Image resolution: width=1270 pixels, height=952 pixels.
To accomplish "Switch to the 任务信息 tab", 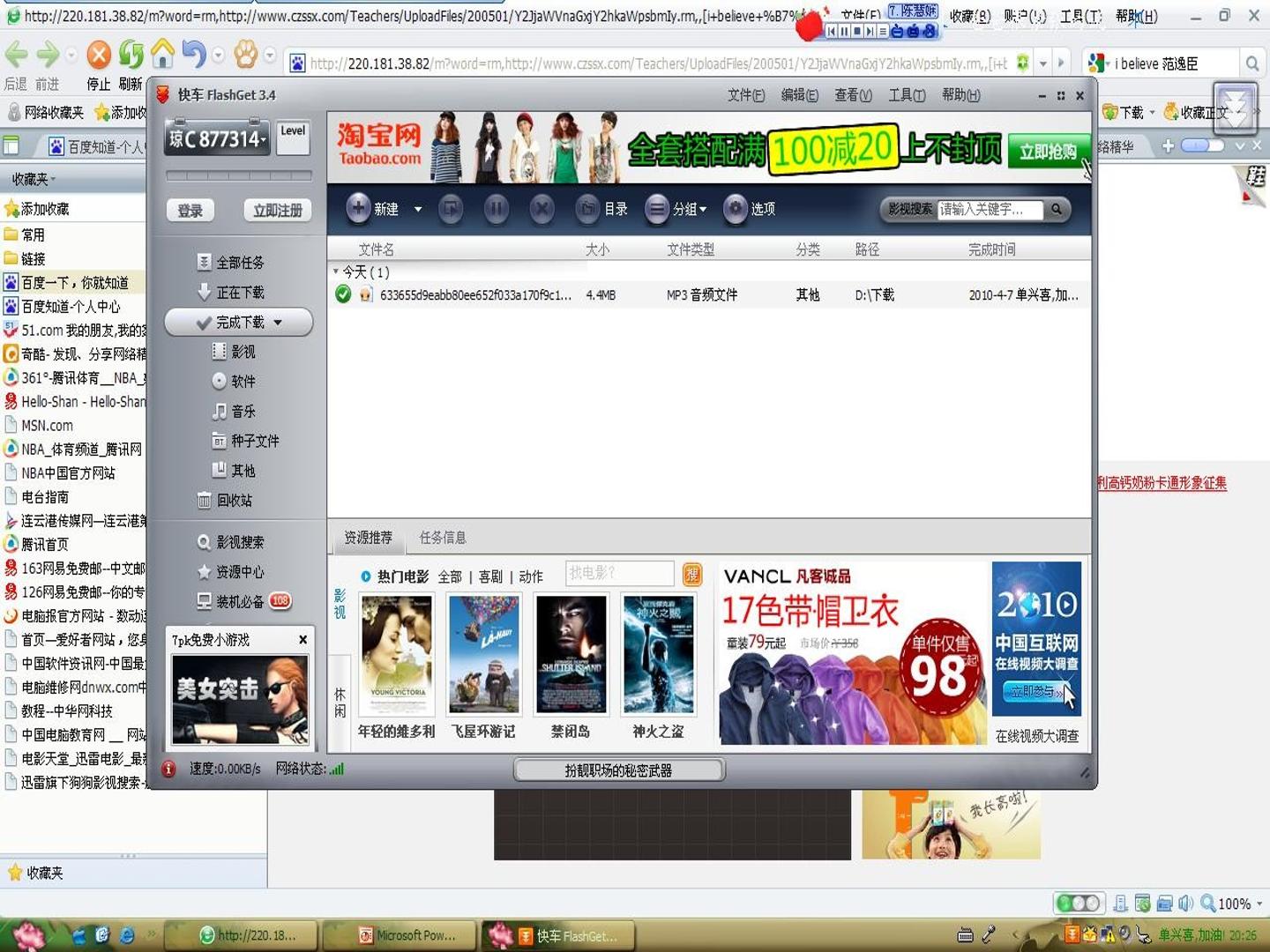I will tap(442, 537).
